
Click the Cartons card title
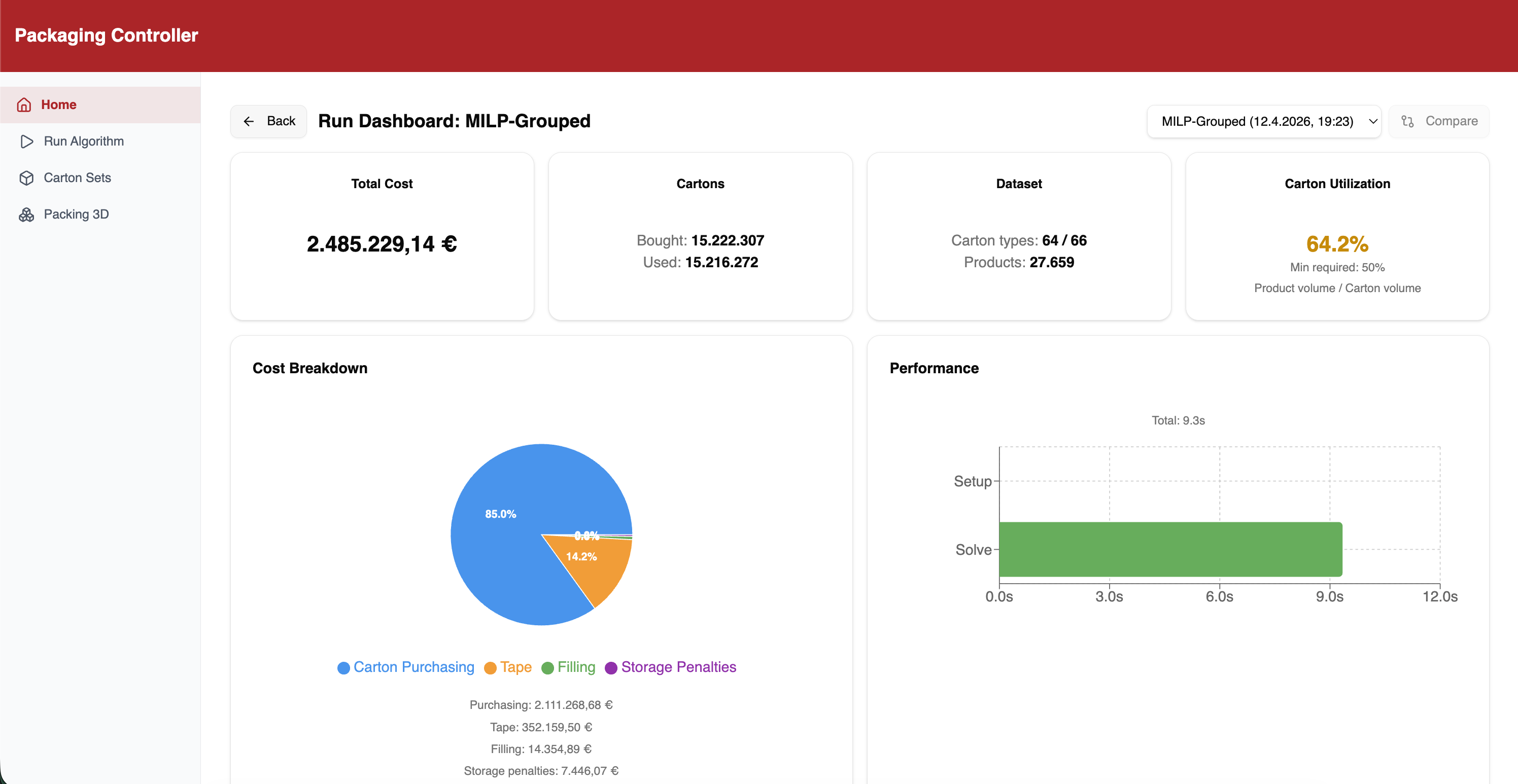(x=700, y=184)
